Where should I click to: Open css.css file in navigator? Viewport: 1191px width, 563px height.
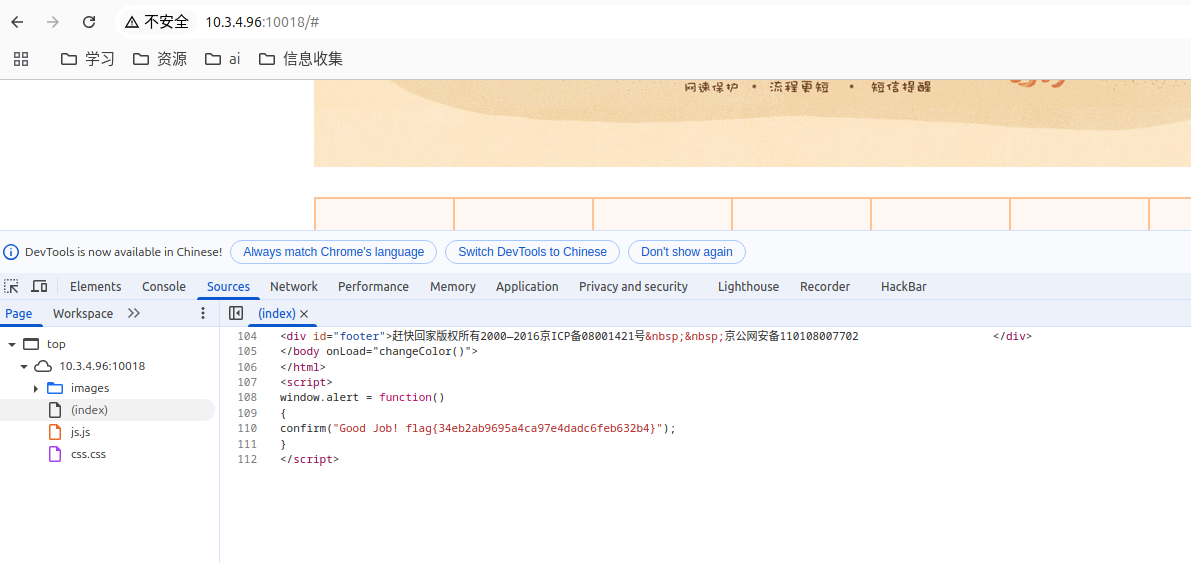88,454
